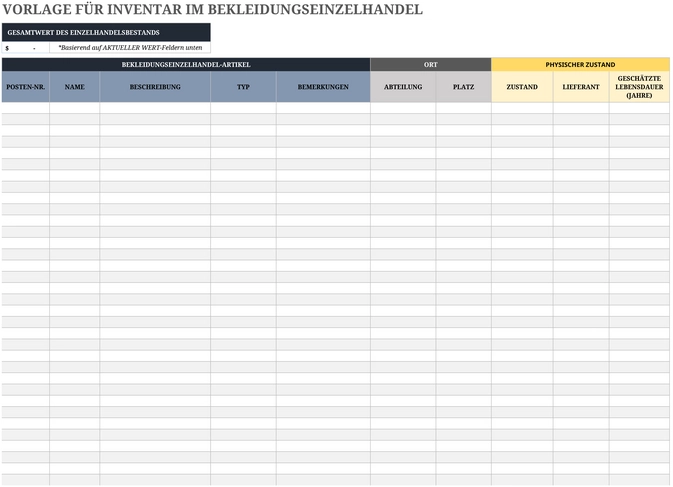Click the BESCHREIBUNG column header
The image size is (673, 487).
[x=155, y=87]
